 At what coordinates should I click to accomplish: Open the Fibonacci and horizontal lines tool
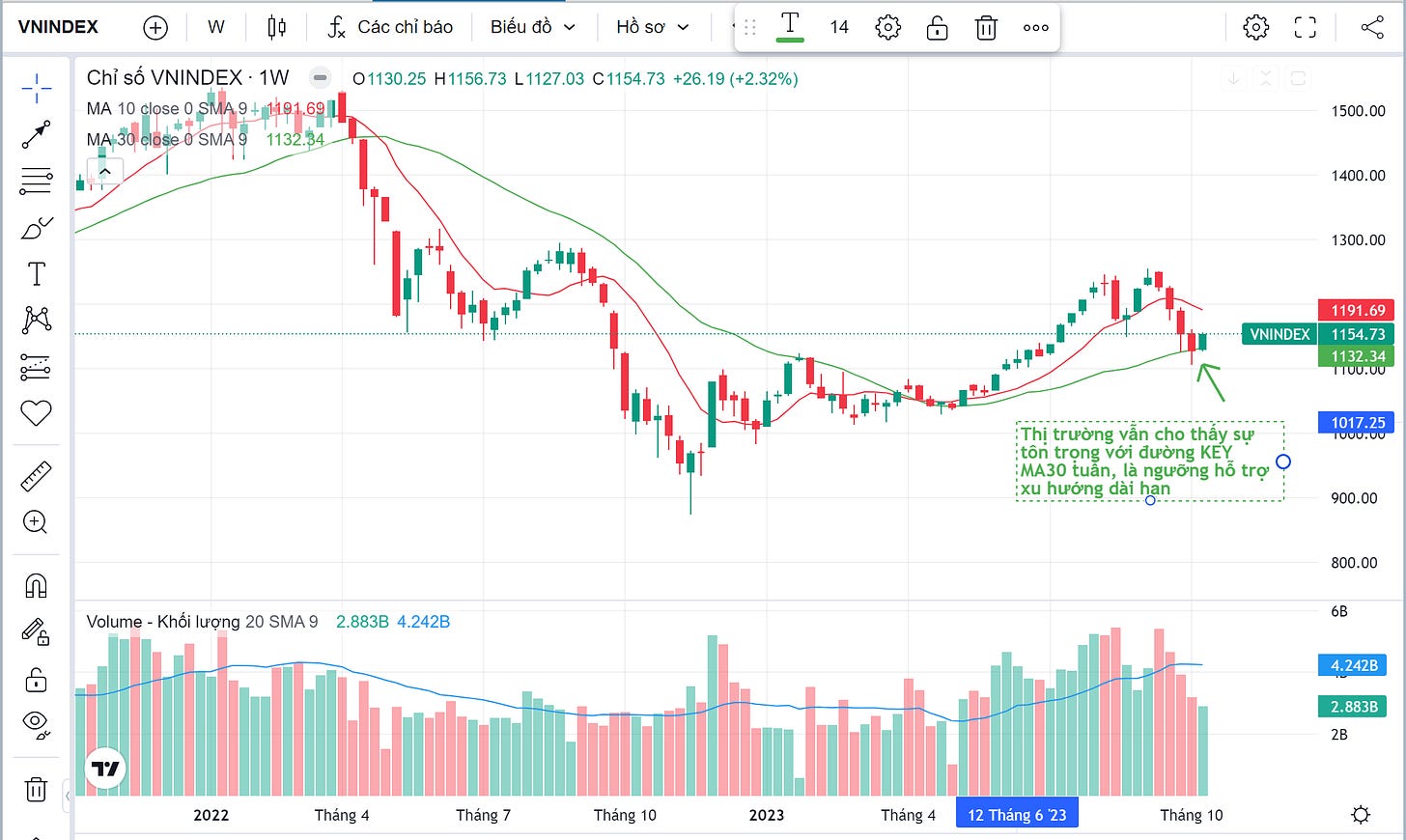36,181
